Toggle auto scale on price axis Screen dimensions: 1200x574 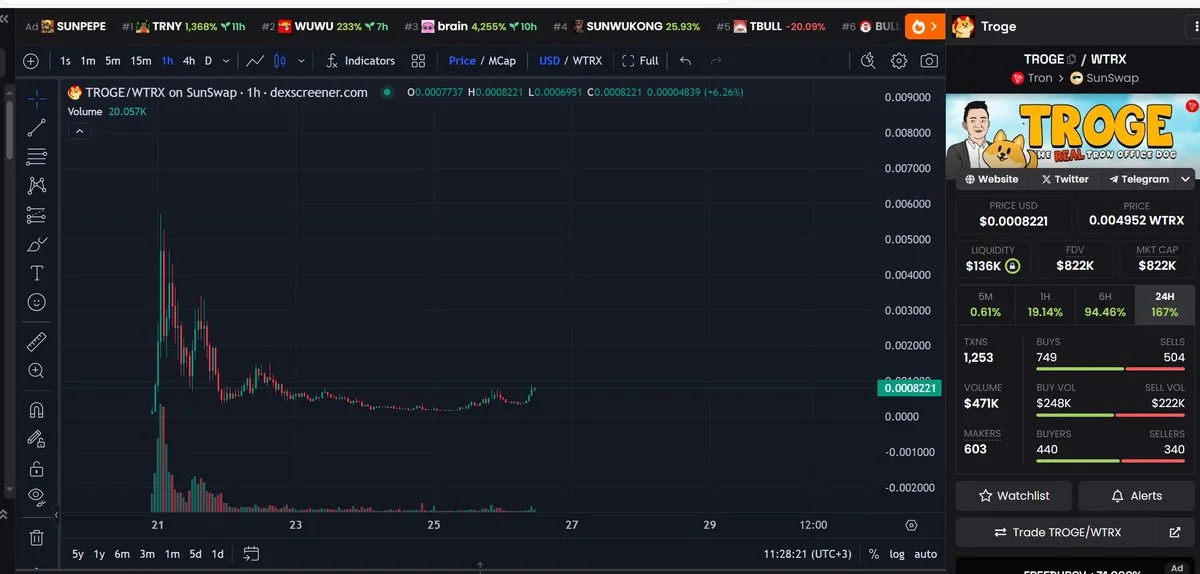click(x=926, y=554)
